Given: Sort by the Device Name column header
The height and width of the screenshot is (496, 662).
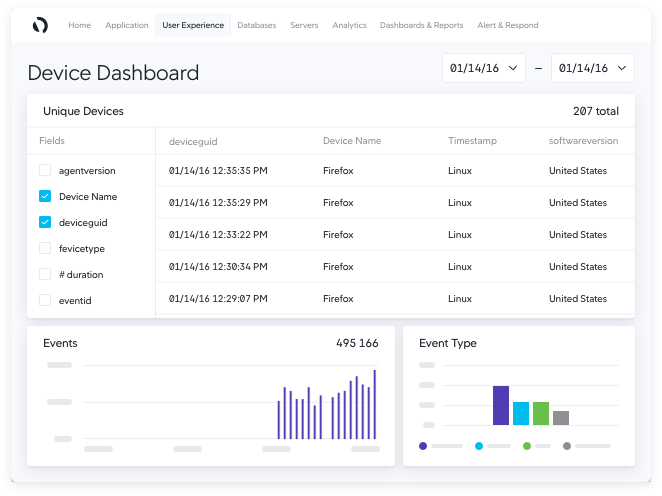Looking at the screenshot, I should pyautogui.click(x=352, y=141).
